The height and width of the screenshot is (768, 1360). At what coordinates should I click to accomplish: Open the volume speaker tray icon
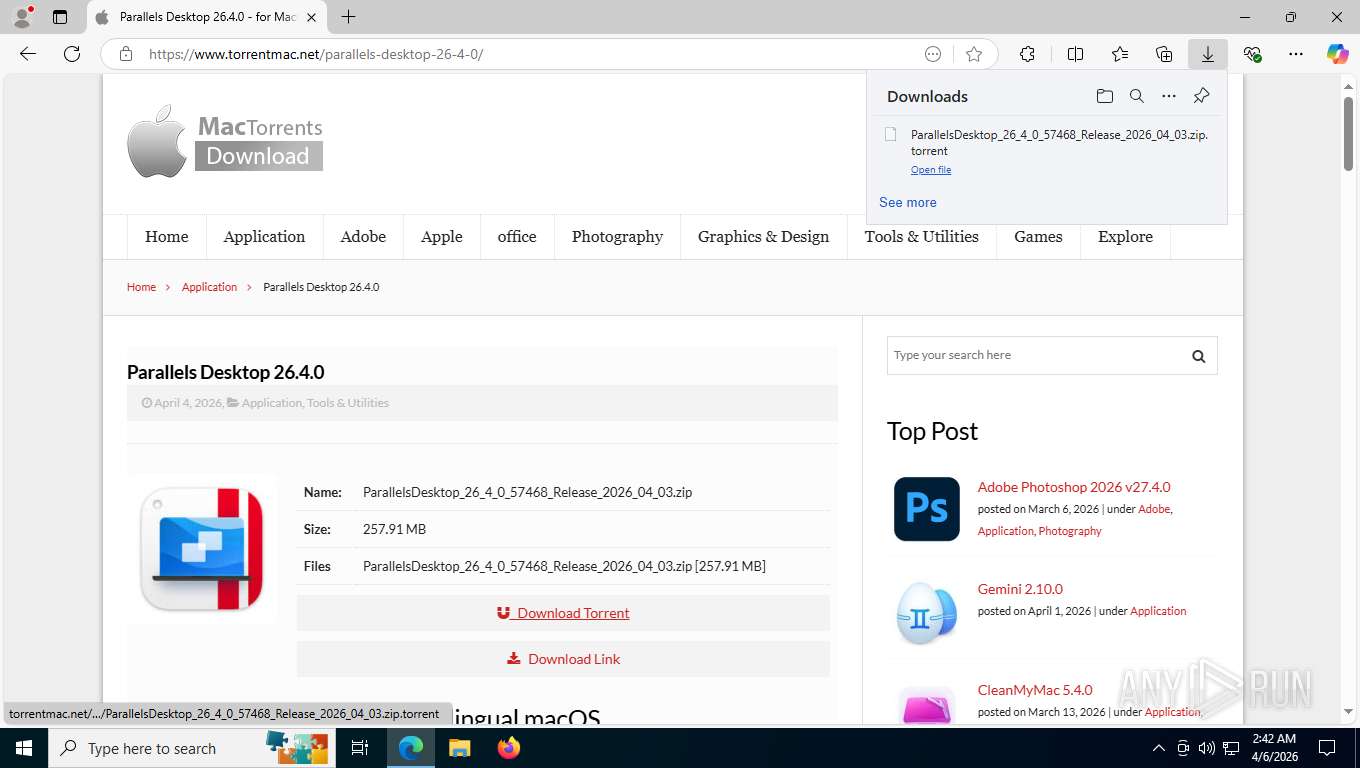pos(1207,748)
